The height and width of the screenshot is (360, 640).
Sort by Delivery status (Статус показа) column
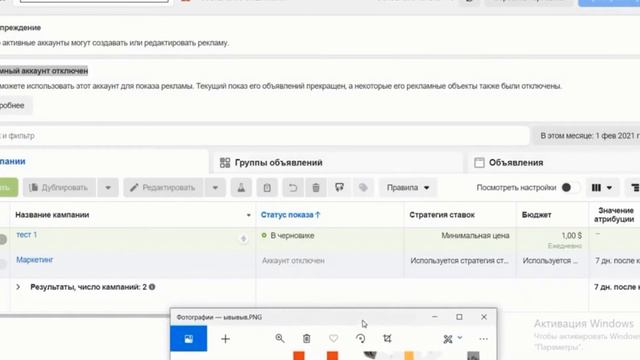click(290, 215)
